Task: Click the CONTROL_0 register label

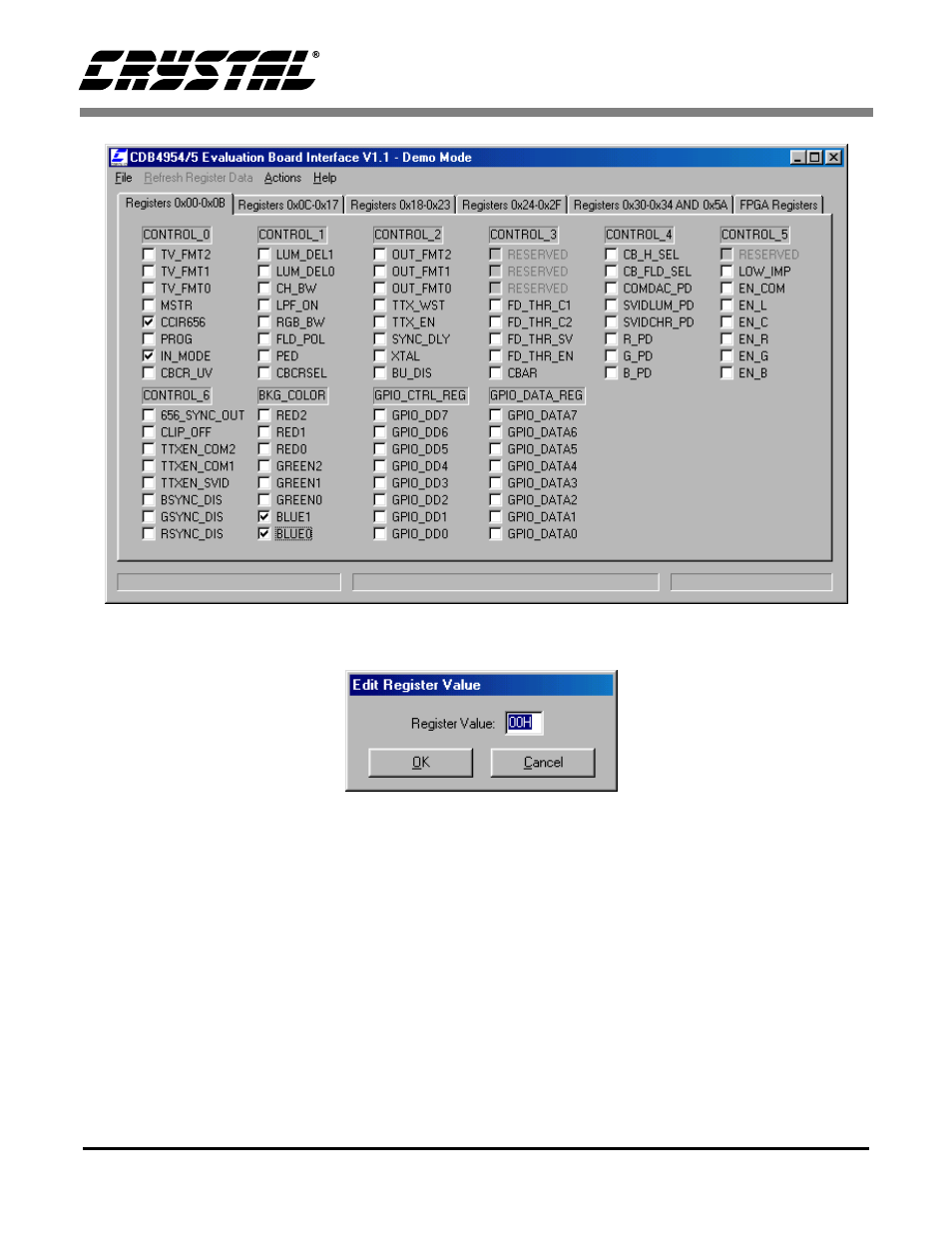Action: 177,235
